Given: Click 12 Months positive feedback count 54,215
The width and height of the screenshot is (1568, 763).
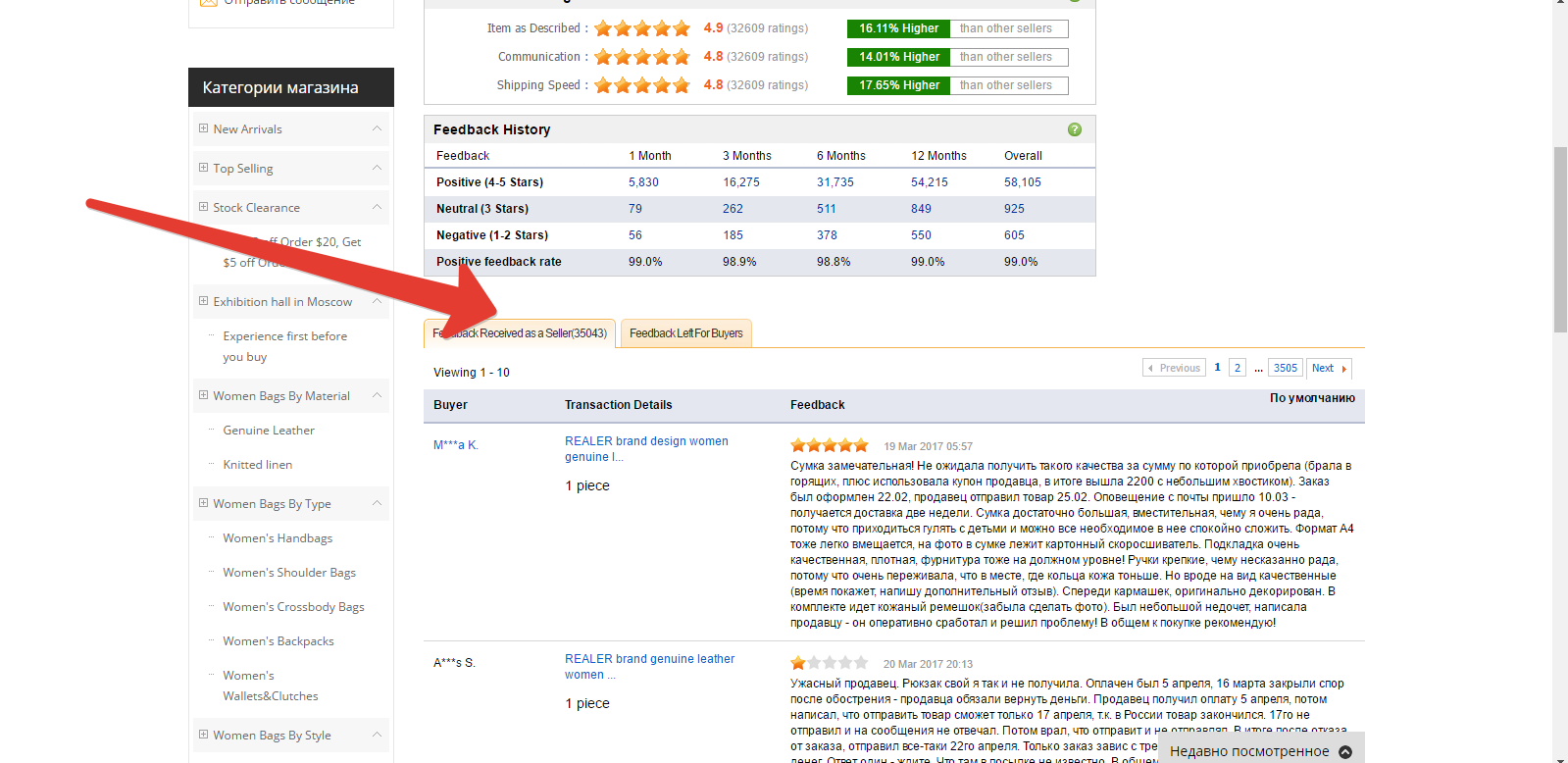Looking at the screenshot, I should click(x=930, y=182).
